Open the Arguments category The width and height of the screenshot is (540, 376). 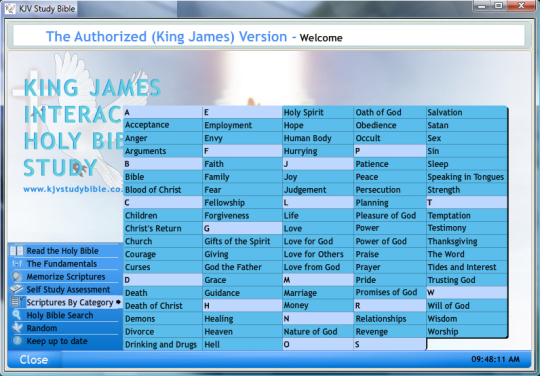[163, 151]
